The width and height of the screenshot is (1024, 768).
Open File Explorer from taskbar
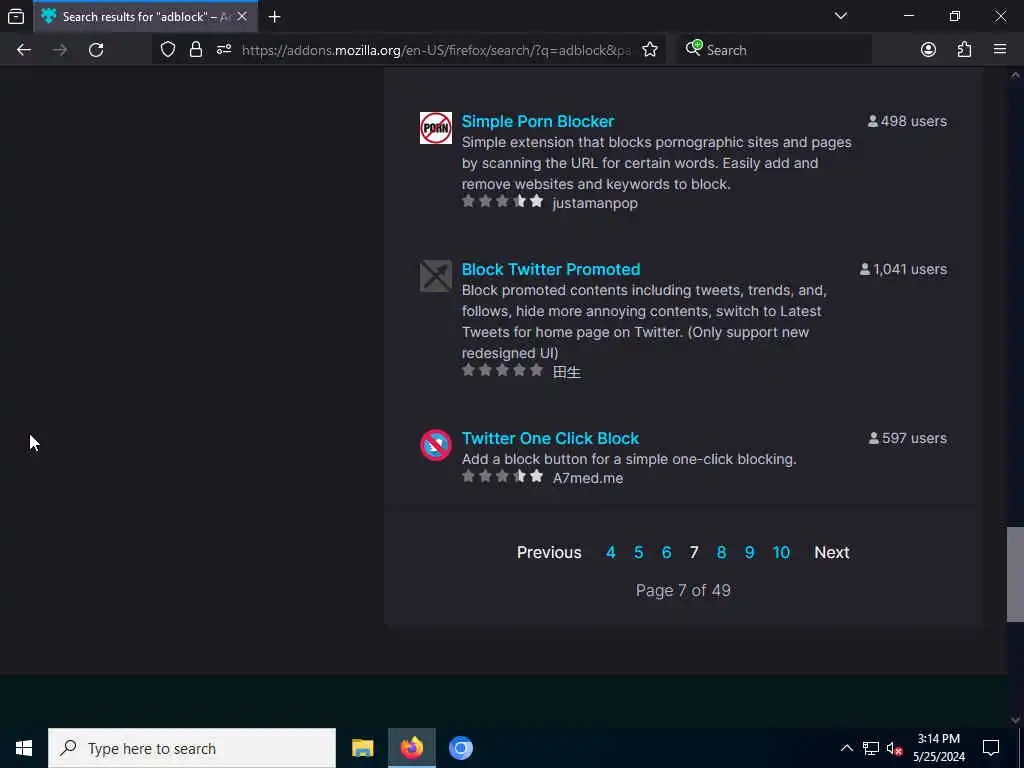click(362, 748)
